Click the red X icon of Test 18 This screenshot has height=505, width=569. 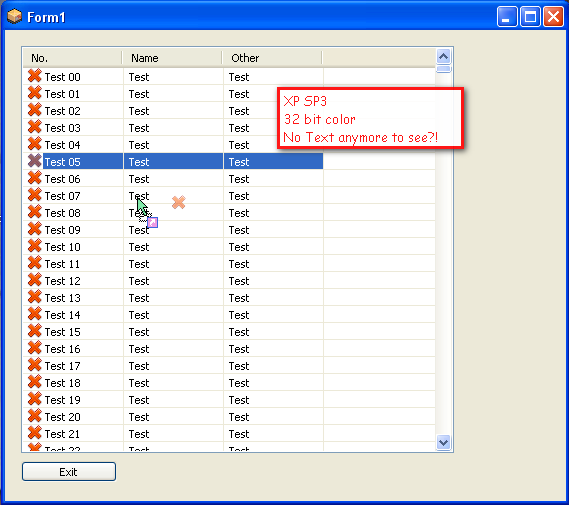34,382
